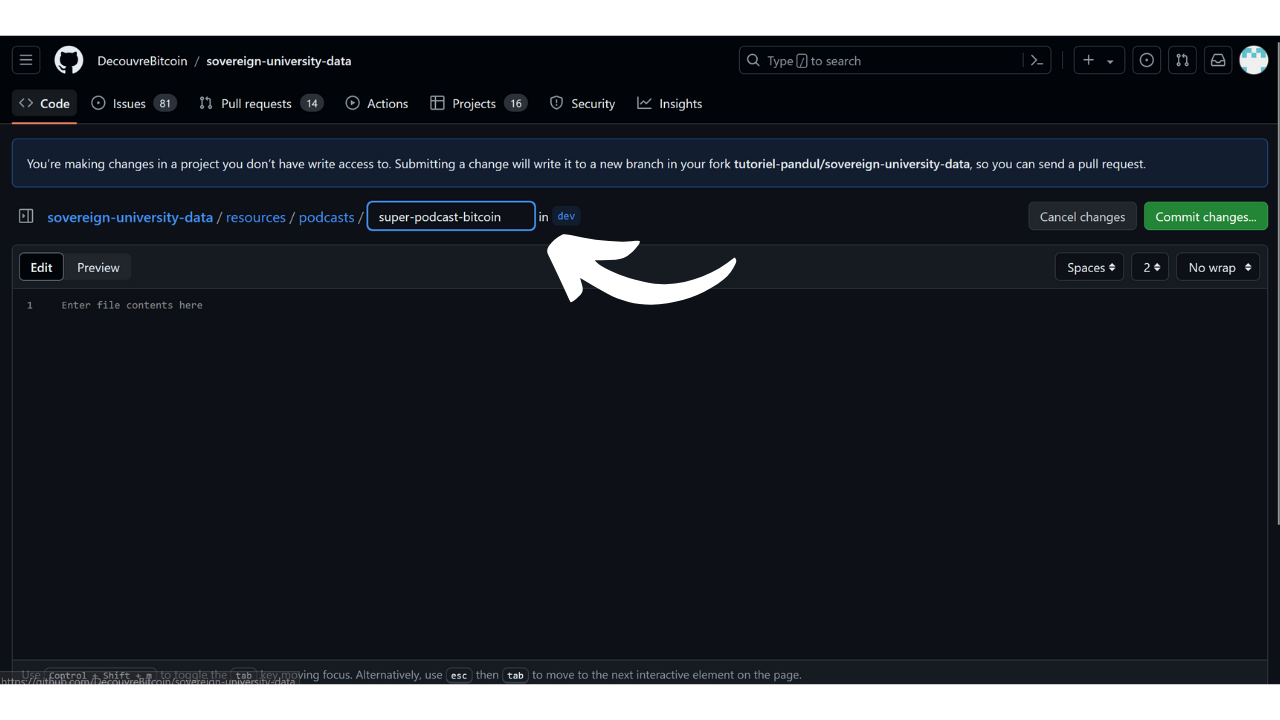
Task: Click line number 1 in the editor gutter
Action: 30,305
